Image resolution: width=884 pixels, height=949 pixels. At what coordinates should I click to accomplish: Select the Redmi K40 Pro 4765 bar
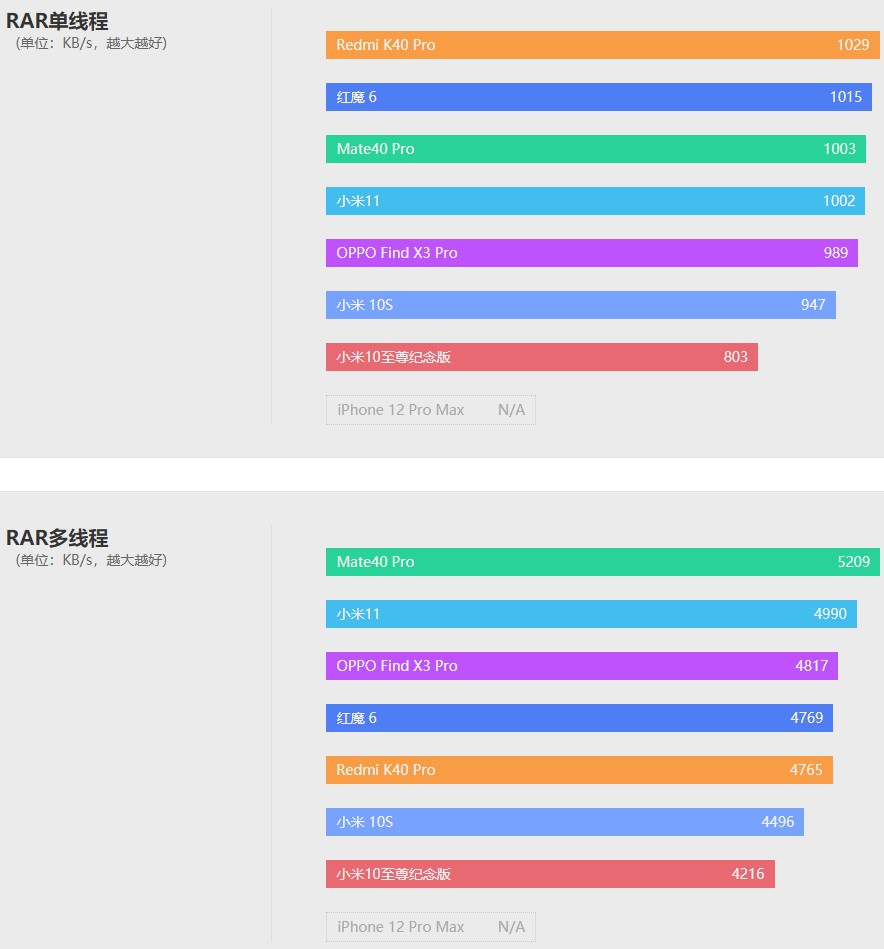(580, 770)
